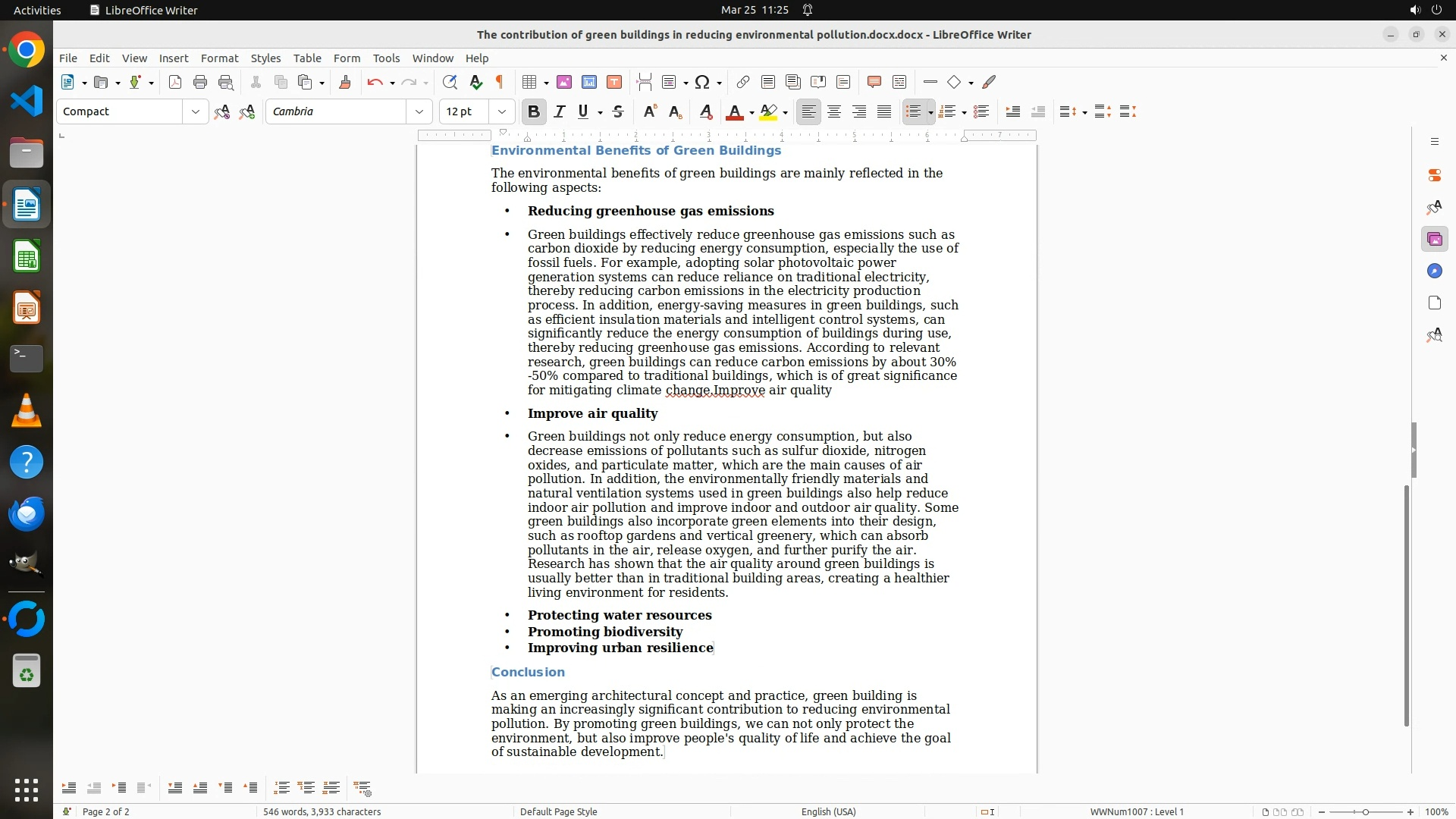Open the Tools menu

(x=386, y=58)
